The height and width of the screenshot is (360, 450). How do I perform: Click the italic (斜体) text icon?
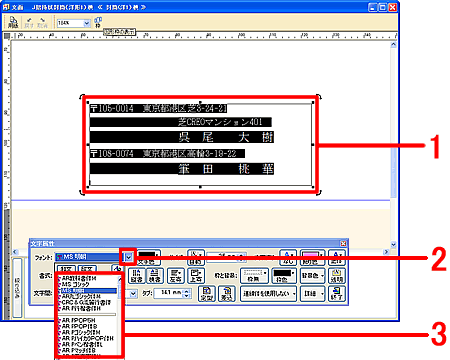click(336, 258)
